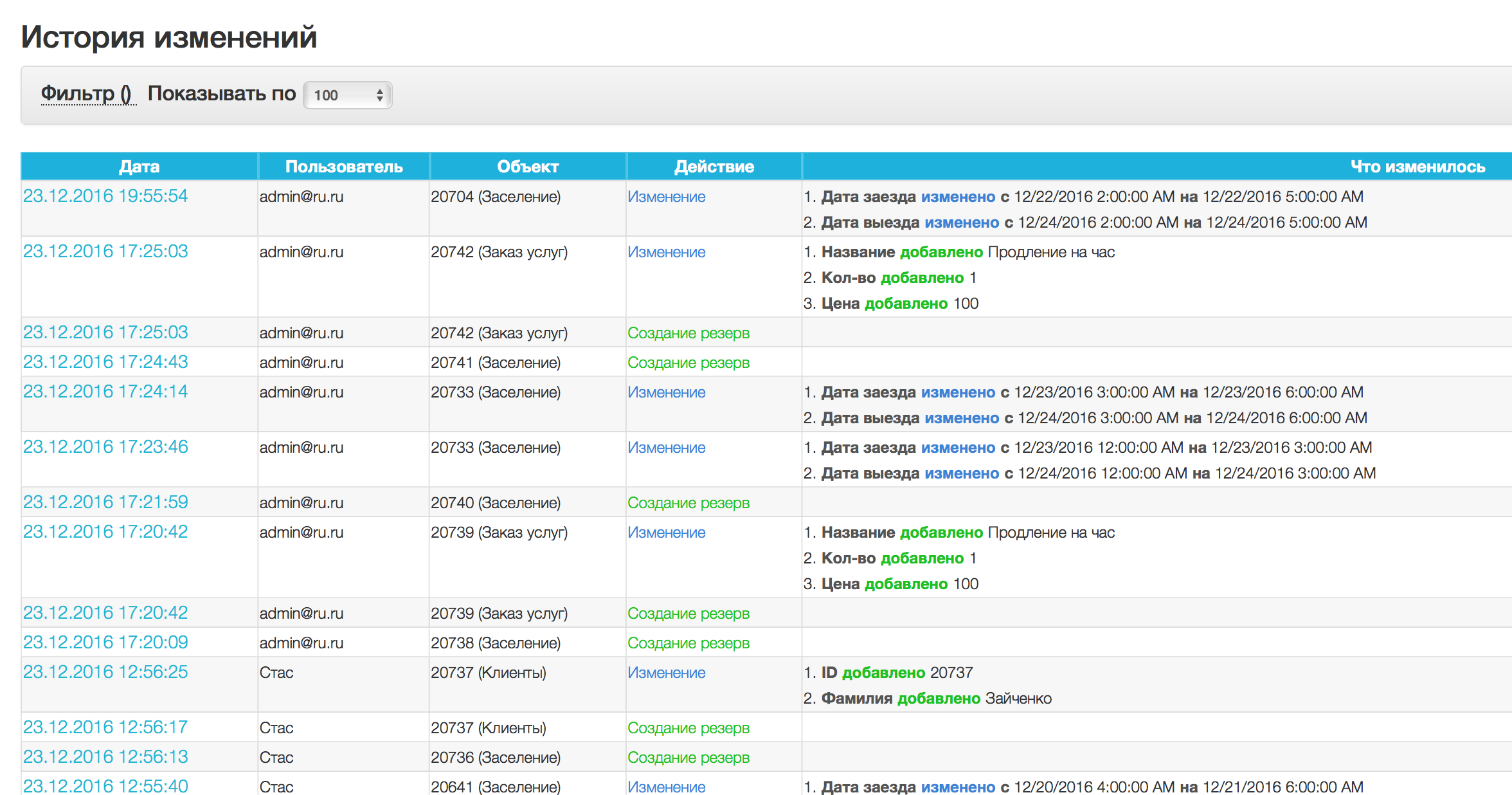This screenshot has height=795, width=1512.
Task: Open the 23.12.2016 17:23:46 date link
Action: click(x=105, y=447)
